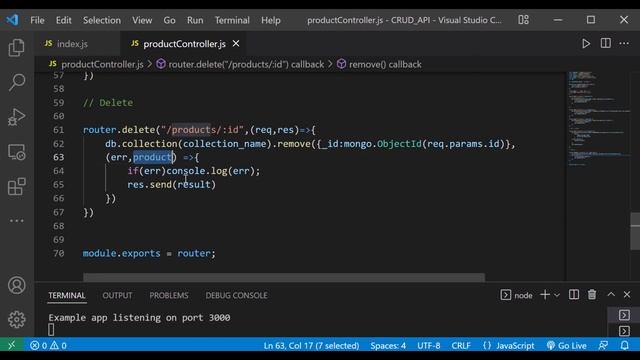Kill the terminal with trash icon

pyautogui.click(x=592, y=294)
